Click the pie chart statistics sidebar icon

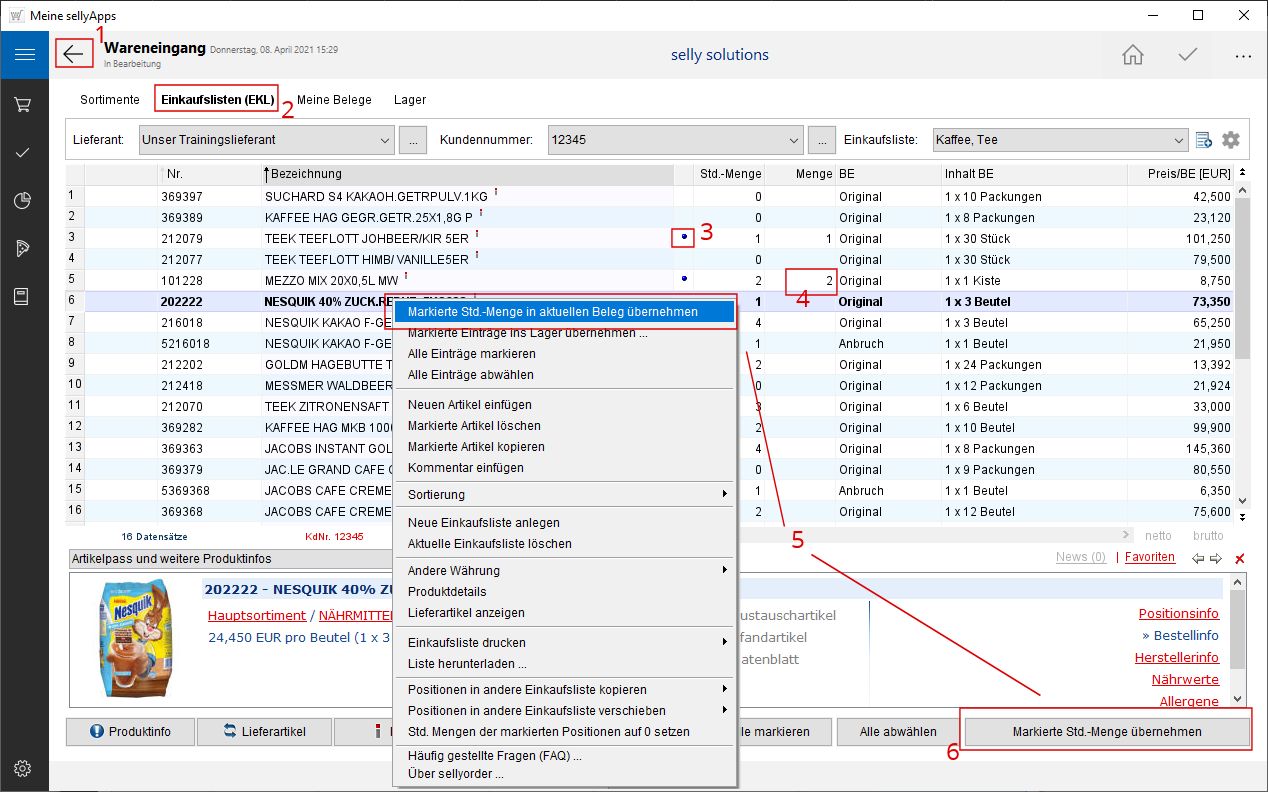point(24,200)
